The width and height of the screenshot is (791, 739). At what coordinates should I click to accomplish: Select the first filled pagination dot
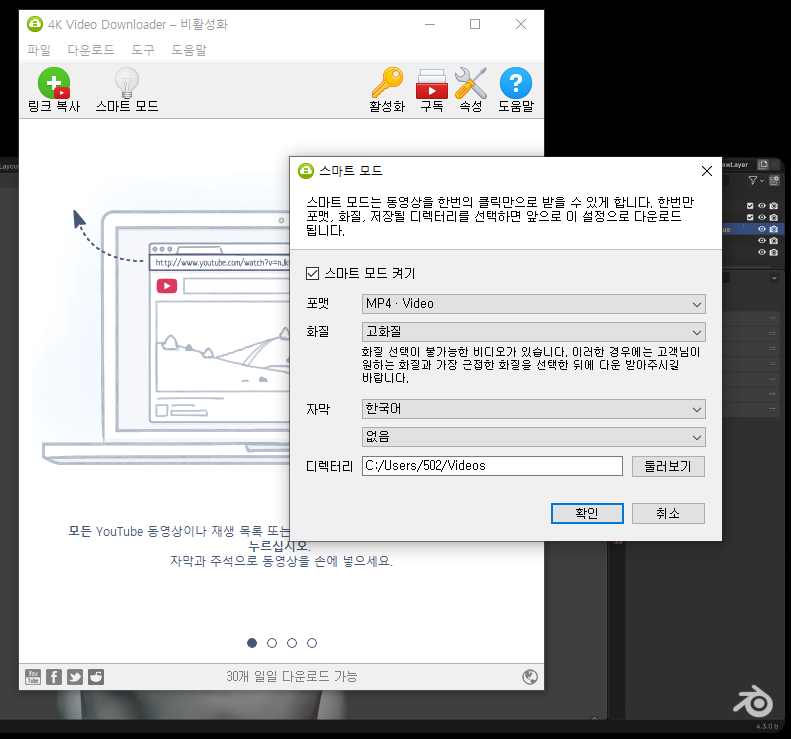252,643
